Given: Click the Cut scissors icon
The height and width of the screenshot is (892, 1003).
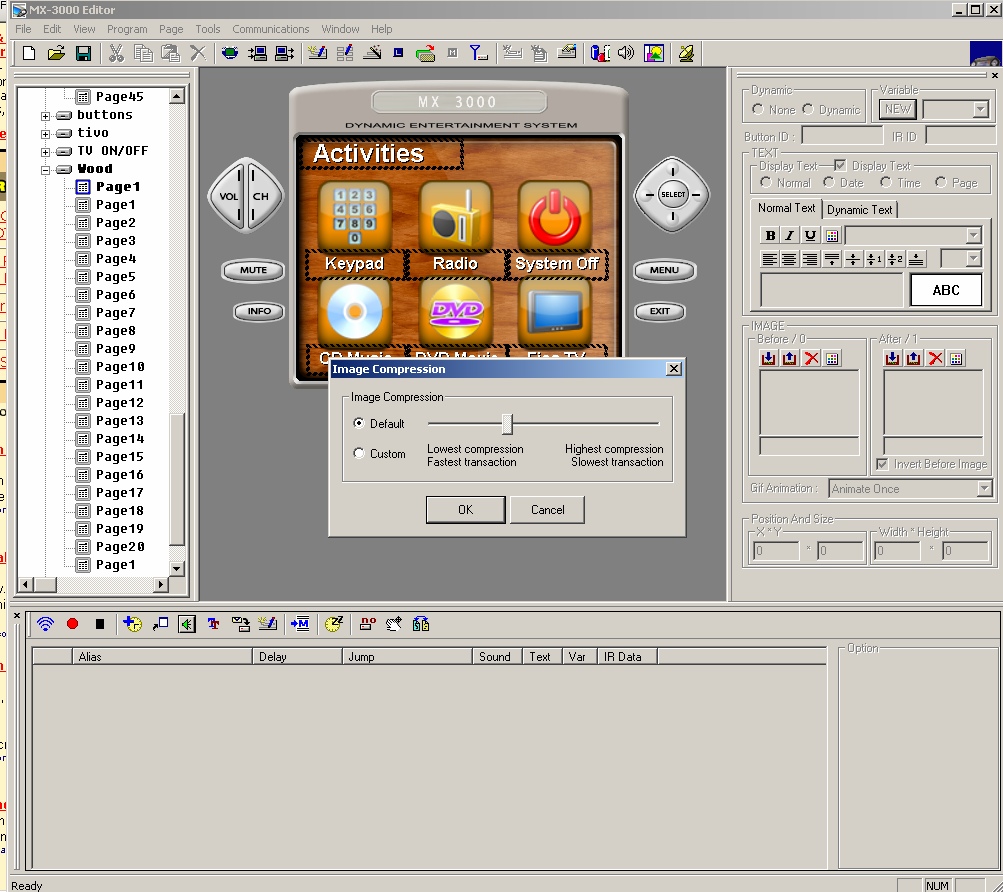Looking at the screenshot, I should tap(116, 53).
